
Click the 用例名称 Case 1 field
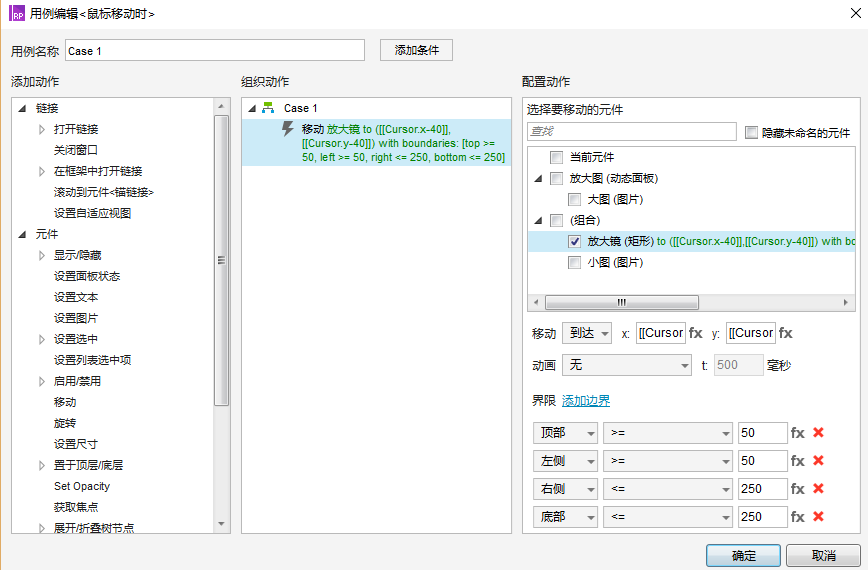[215, 51]
